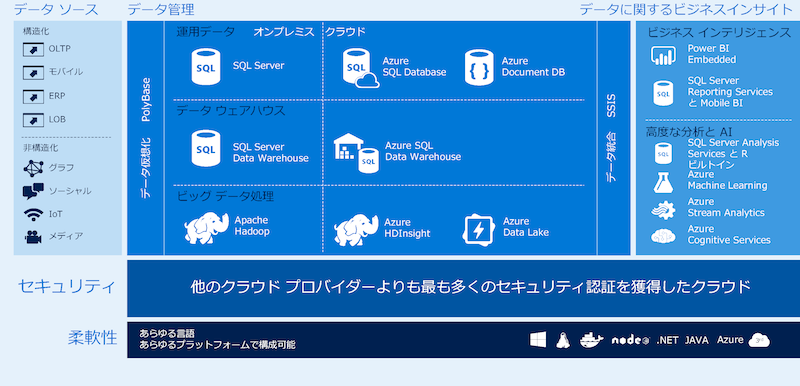
Task: Click the .NET label
Action: click(x=667, y=340)
